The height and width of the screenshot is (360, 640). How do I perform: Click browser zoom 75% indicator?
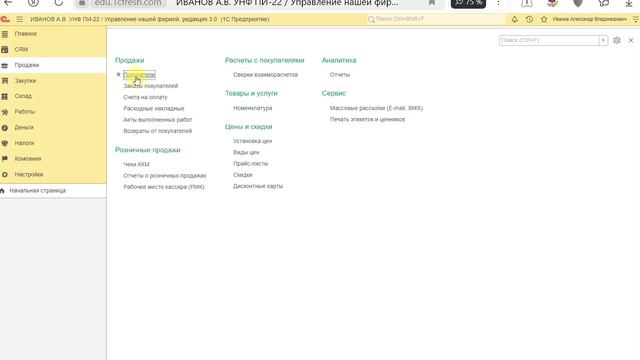(468, 3)
